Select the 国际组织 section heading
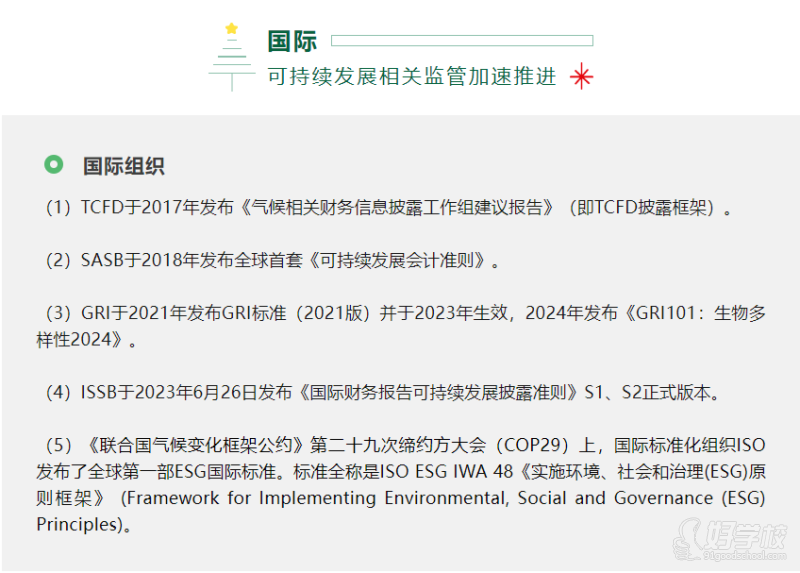 123,166
